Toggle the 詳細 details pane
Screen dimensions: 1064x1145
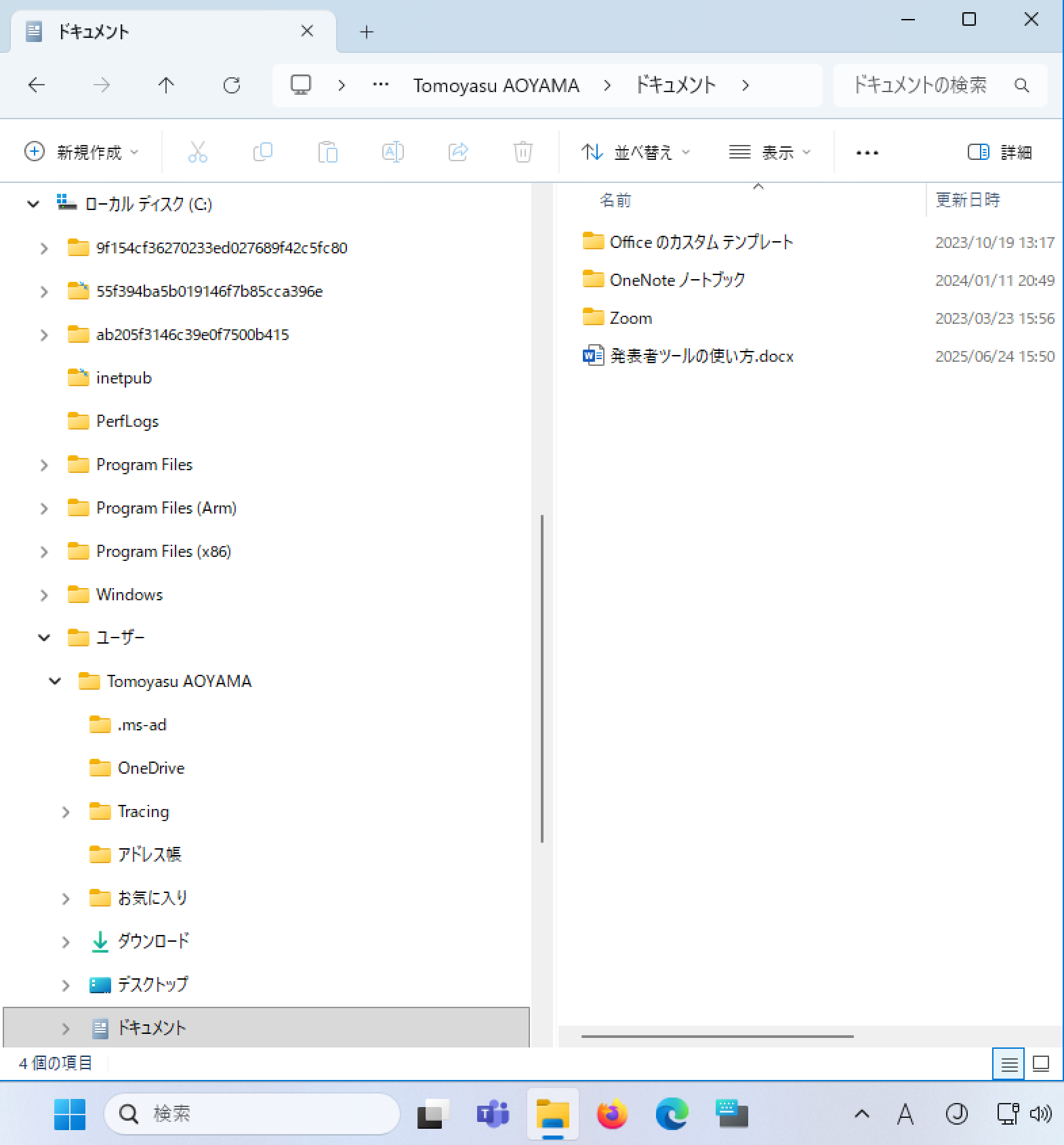(1000, 152)
